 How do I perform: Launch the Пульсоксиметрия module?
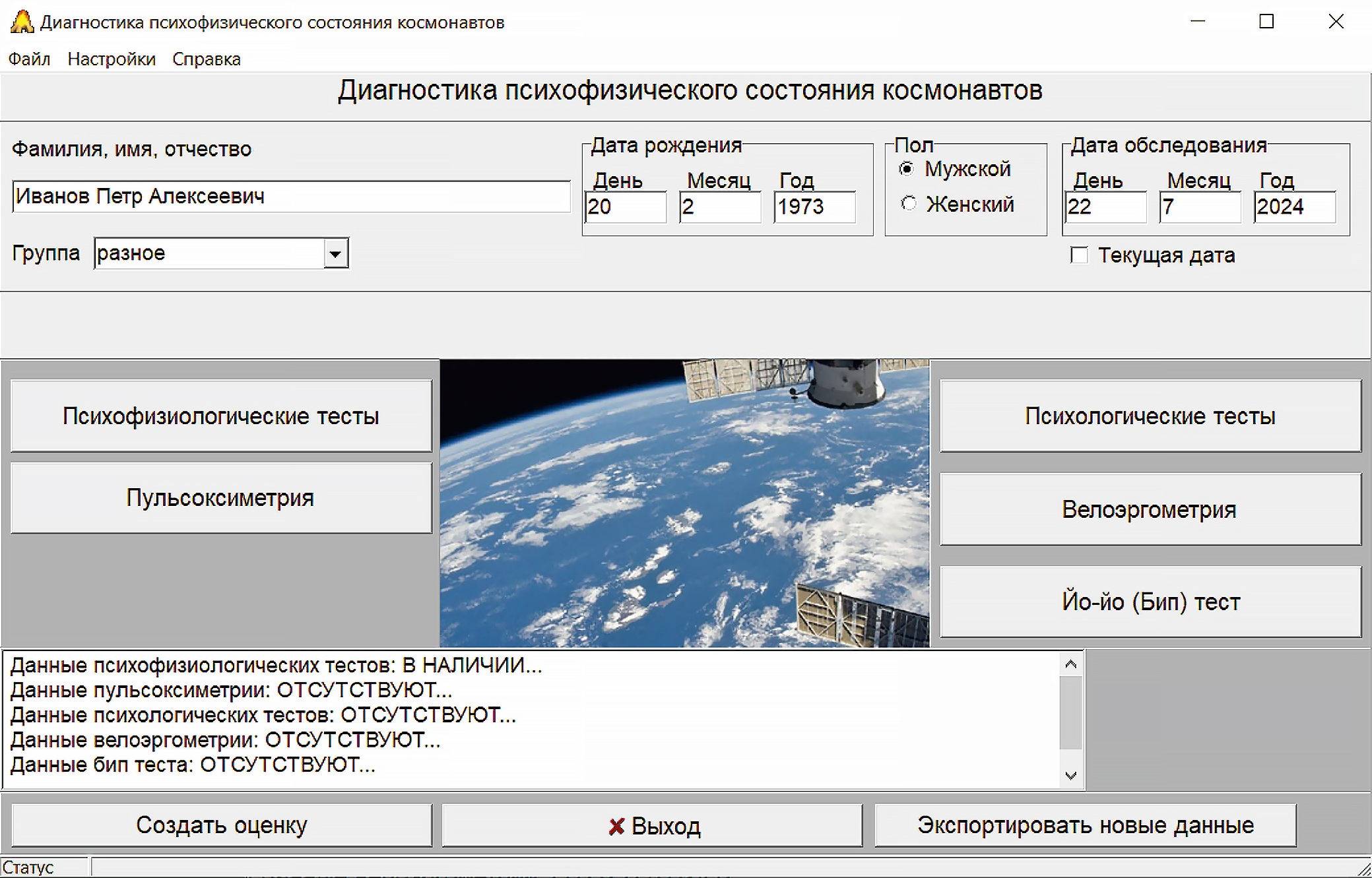click(221, 498)
